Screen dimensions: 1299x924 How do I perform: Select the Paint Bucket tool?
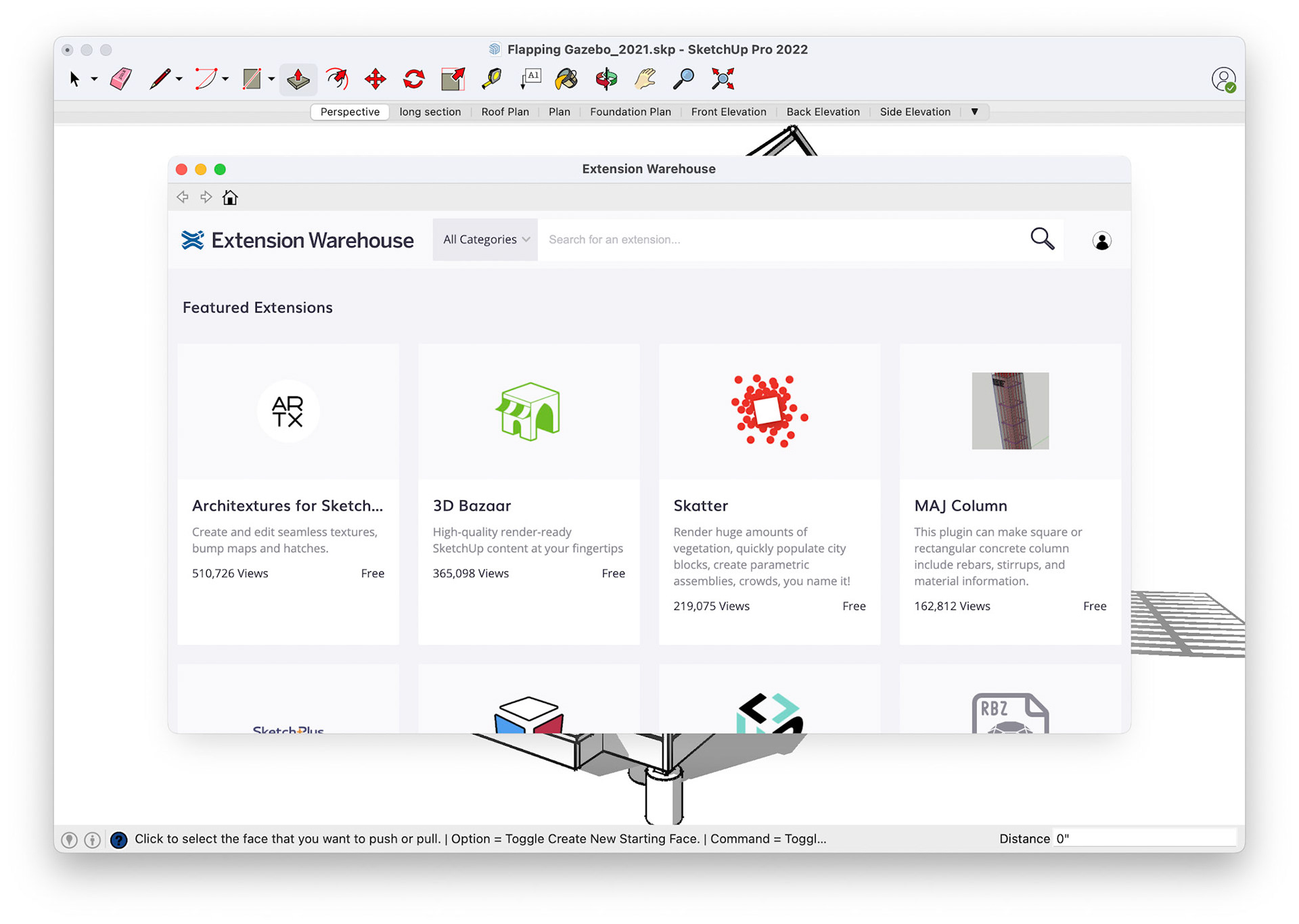click(x=566, y=79)
